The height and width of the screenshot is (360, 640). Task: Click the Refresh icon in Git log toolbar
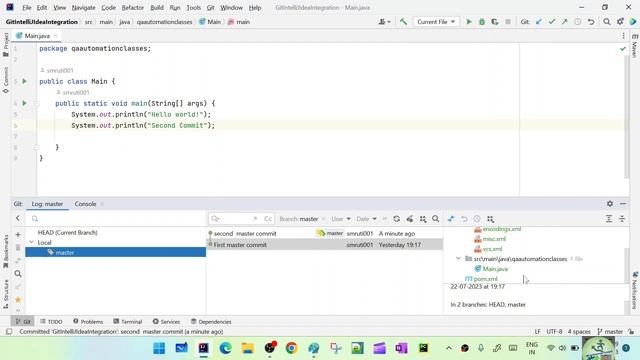pos(396,219)
